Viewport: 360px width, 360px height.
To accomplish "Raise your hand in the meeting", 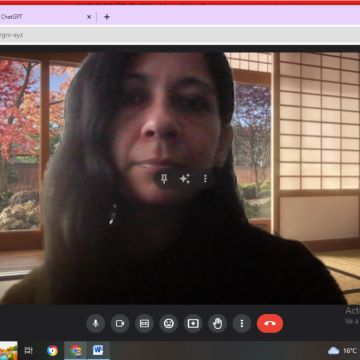I will 218,323.
